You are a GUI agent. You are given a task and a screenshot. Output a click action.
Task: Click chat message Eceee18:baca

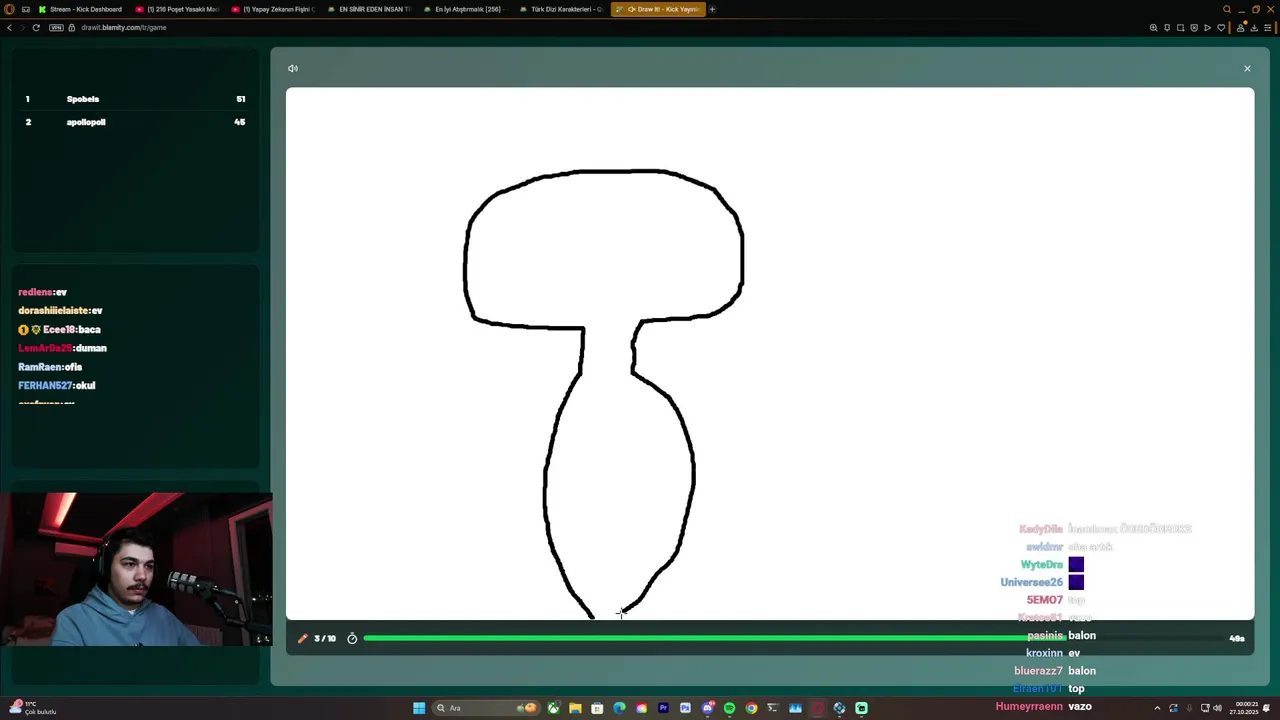click(59, 329)
